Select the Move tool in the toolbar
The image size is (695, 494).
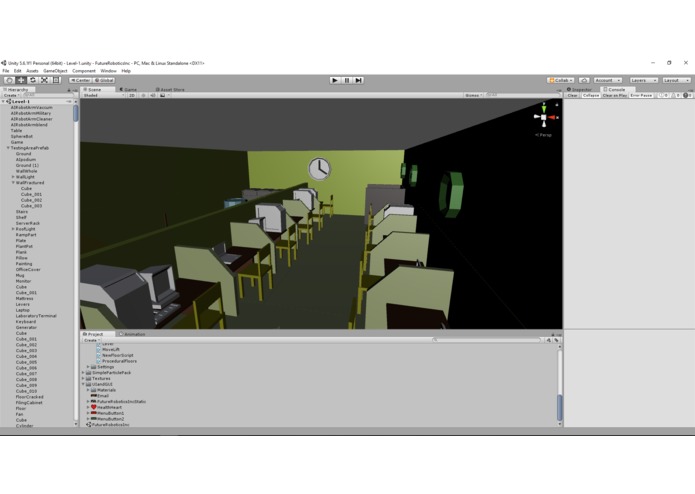click(21, 80)
